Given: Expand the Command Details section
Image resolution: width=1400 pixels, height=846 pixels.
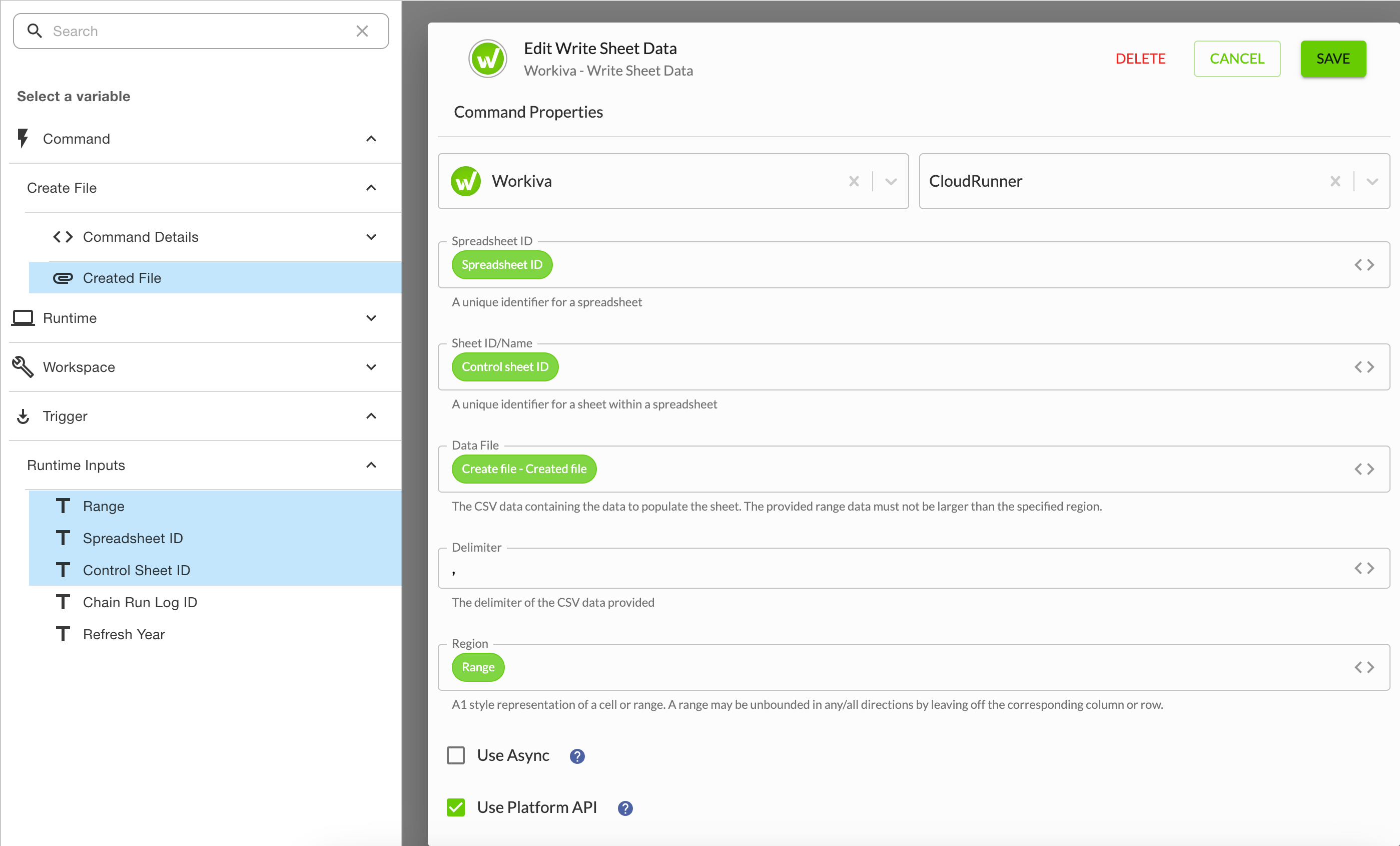Looking at the screenshot, I should pyautogui.click(x=371, y=236).
